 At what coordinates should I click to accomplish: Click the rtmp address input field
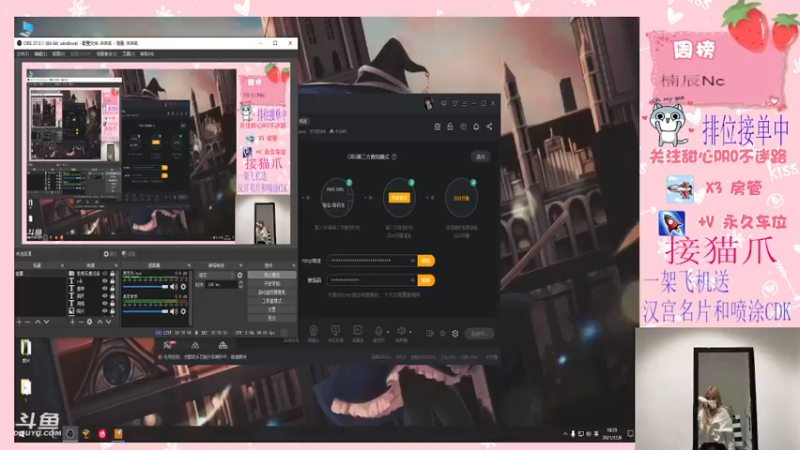click(372, 261)
